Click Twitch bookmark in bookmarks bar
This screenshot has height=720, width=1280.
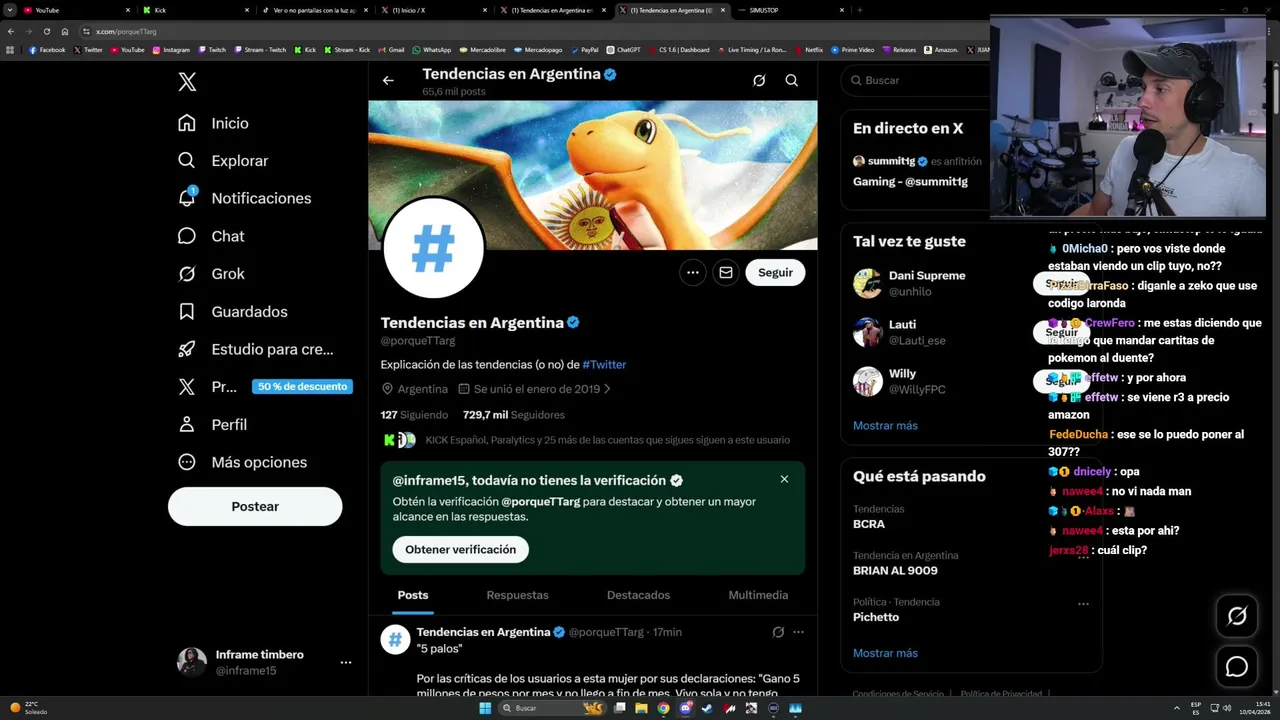[x=212, y=49]
